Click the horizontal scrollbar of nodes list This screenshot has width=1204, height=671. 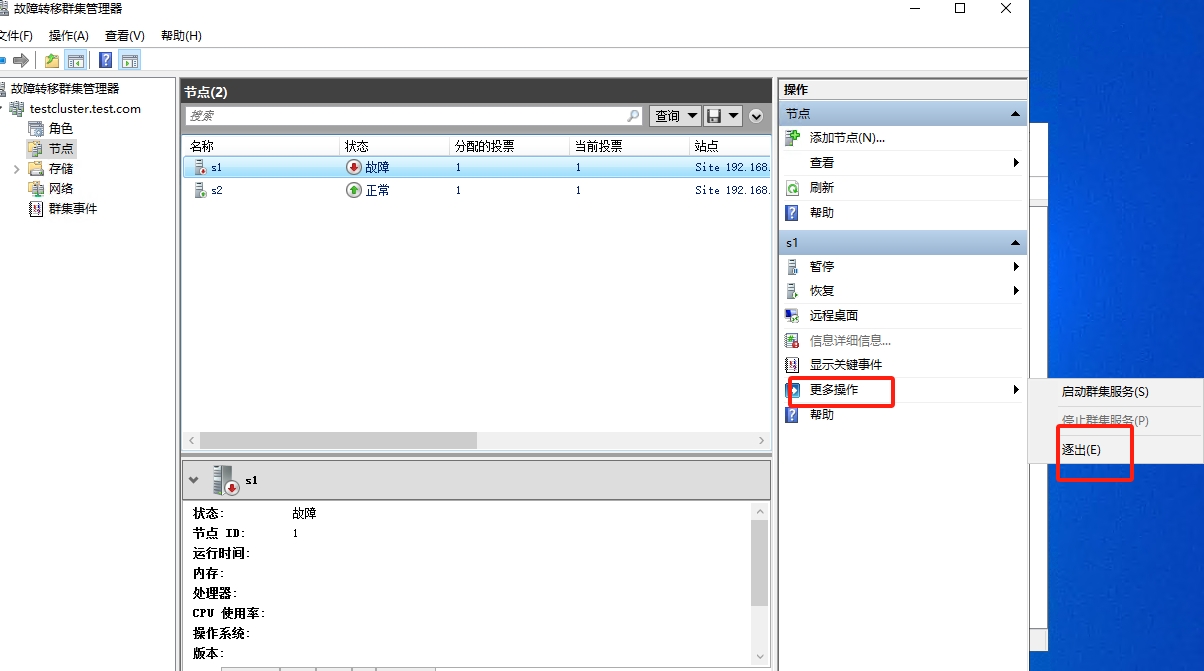click(338, 441)
